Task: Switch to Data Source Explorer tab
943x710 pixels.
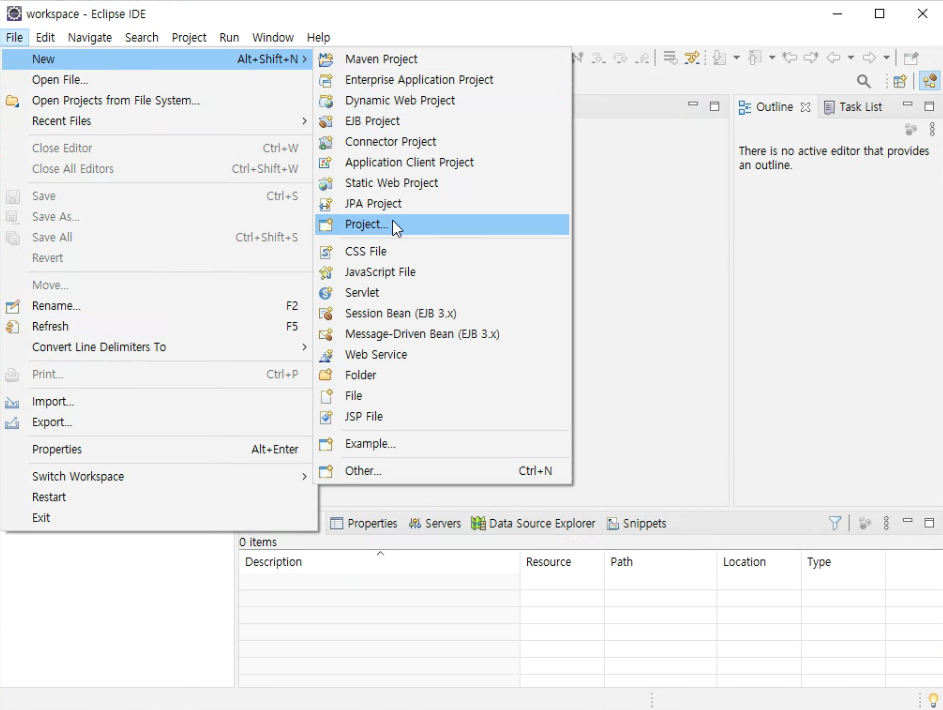Action: coord(533,524)
